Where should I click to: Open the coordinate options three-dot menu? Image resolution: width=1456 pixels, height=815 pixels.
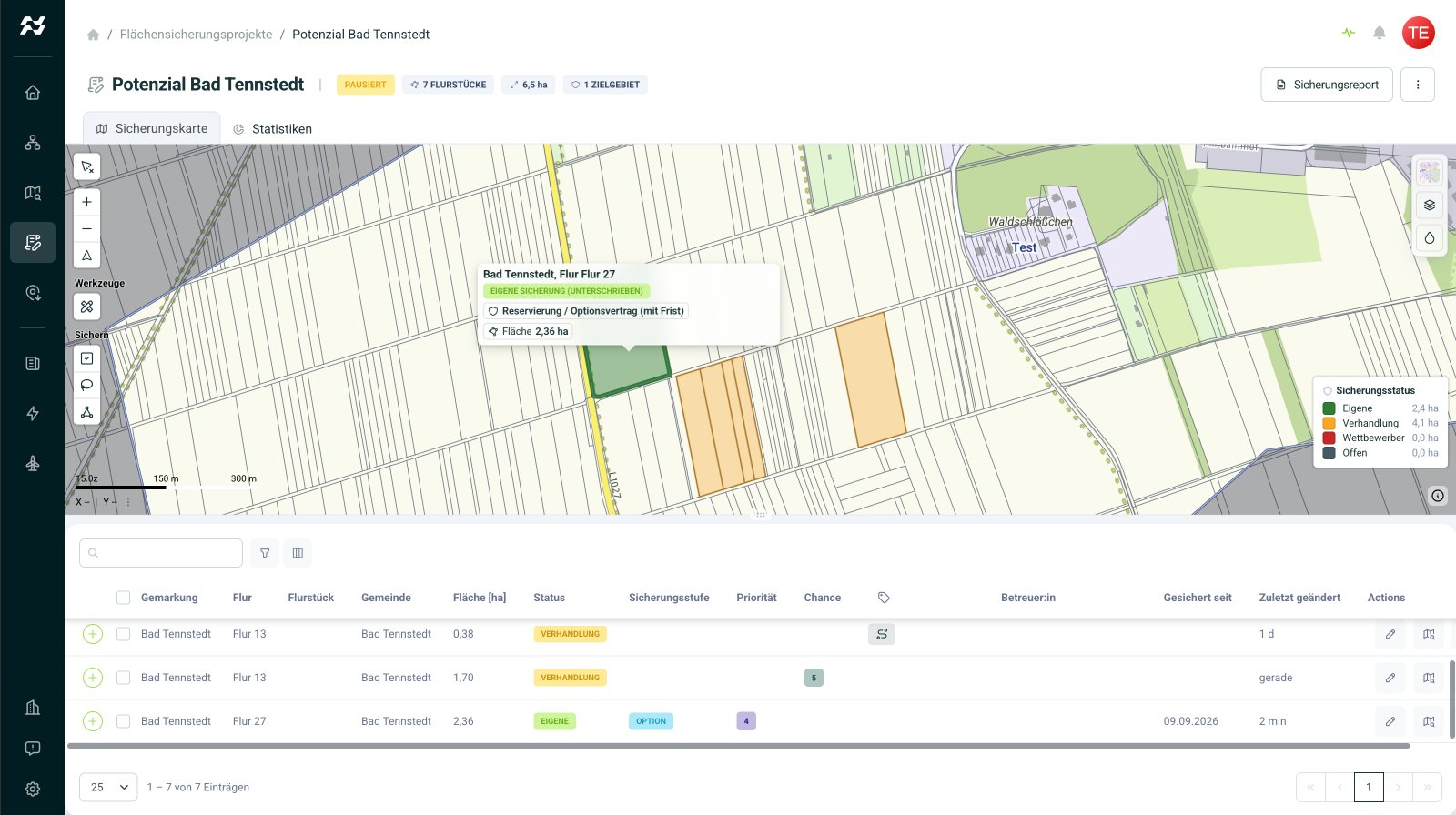pyautogui.click(x=128, y=502)
